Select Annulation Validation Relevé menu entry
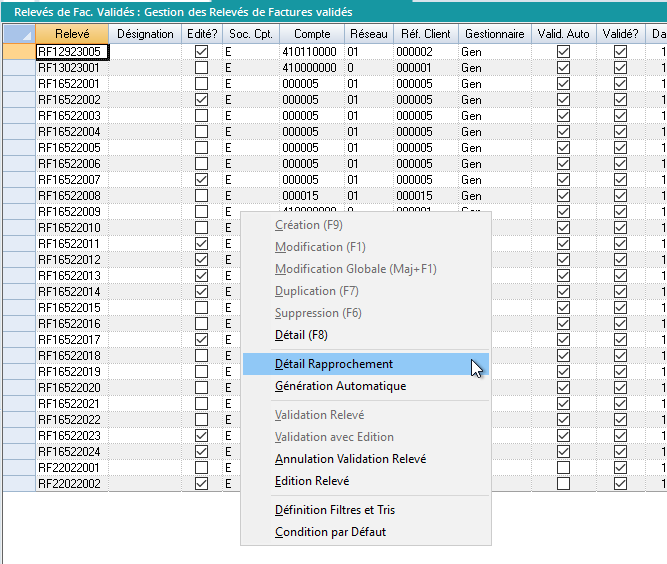This screenshot has height=564, width=667. coord(350,459)
